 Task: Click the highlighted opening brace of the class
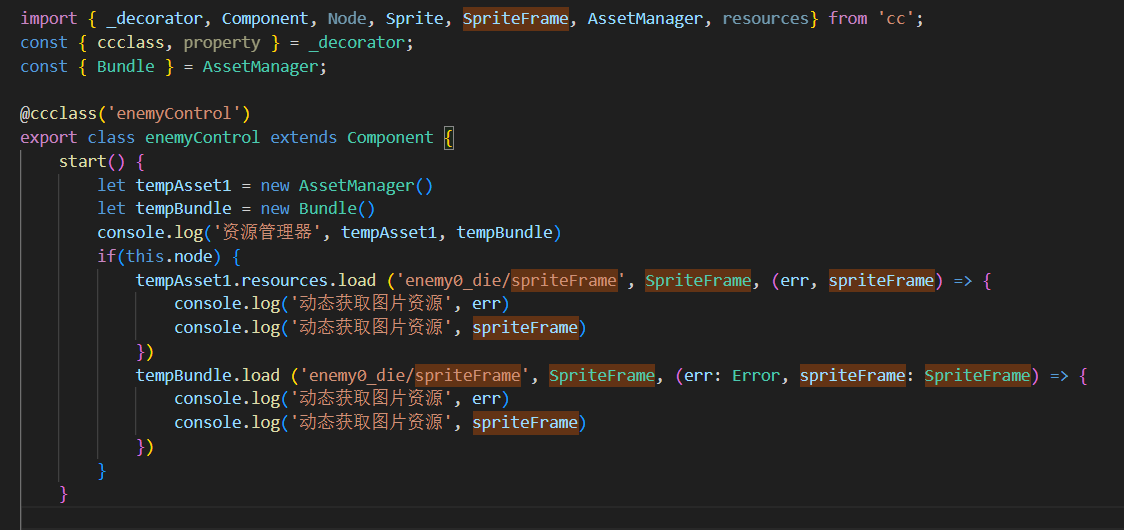pos(448,137)
